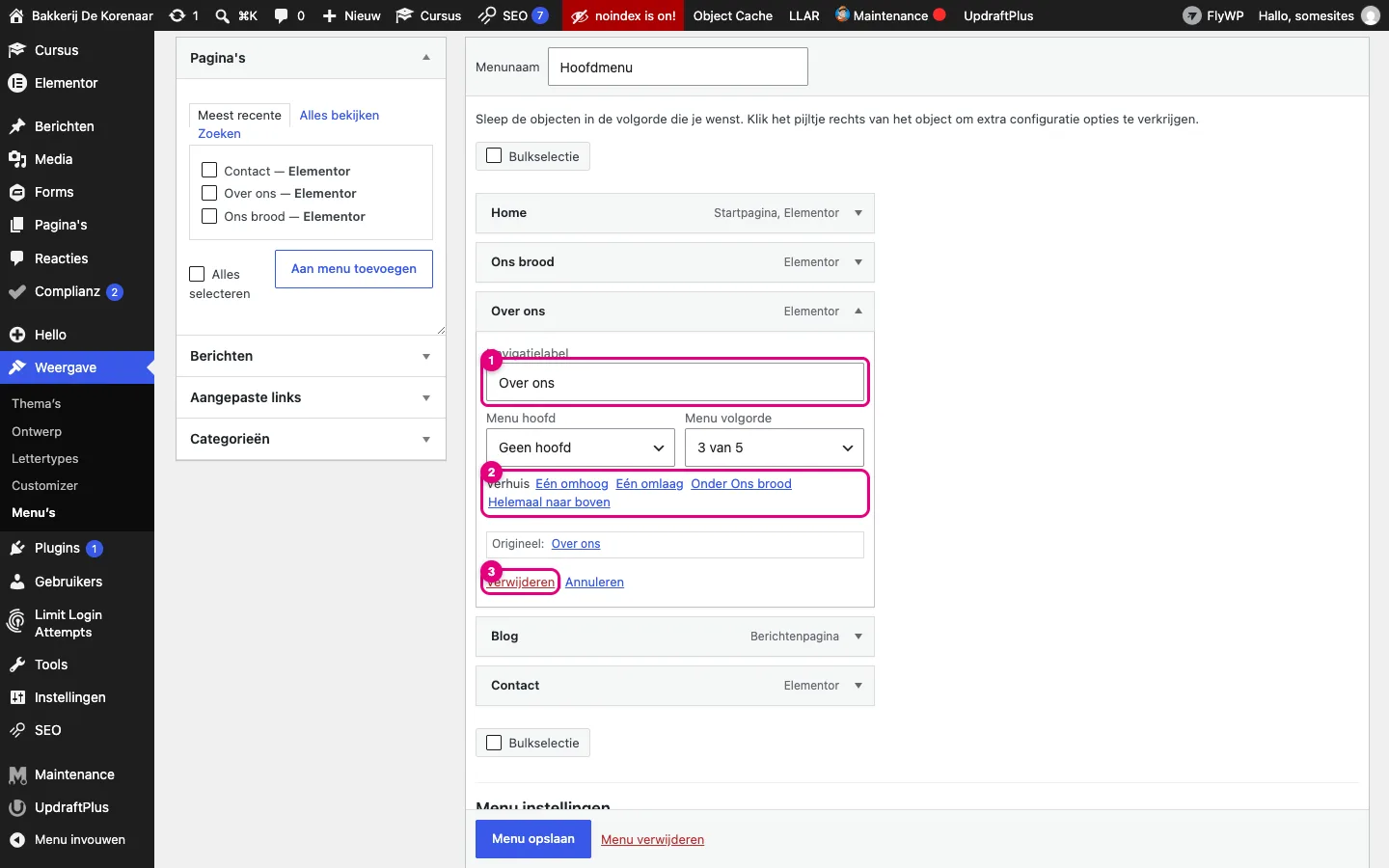Click the Annuleren link
The width and height of the screenshot is (1389, 868).
pos(594,582)
